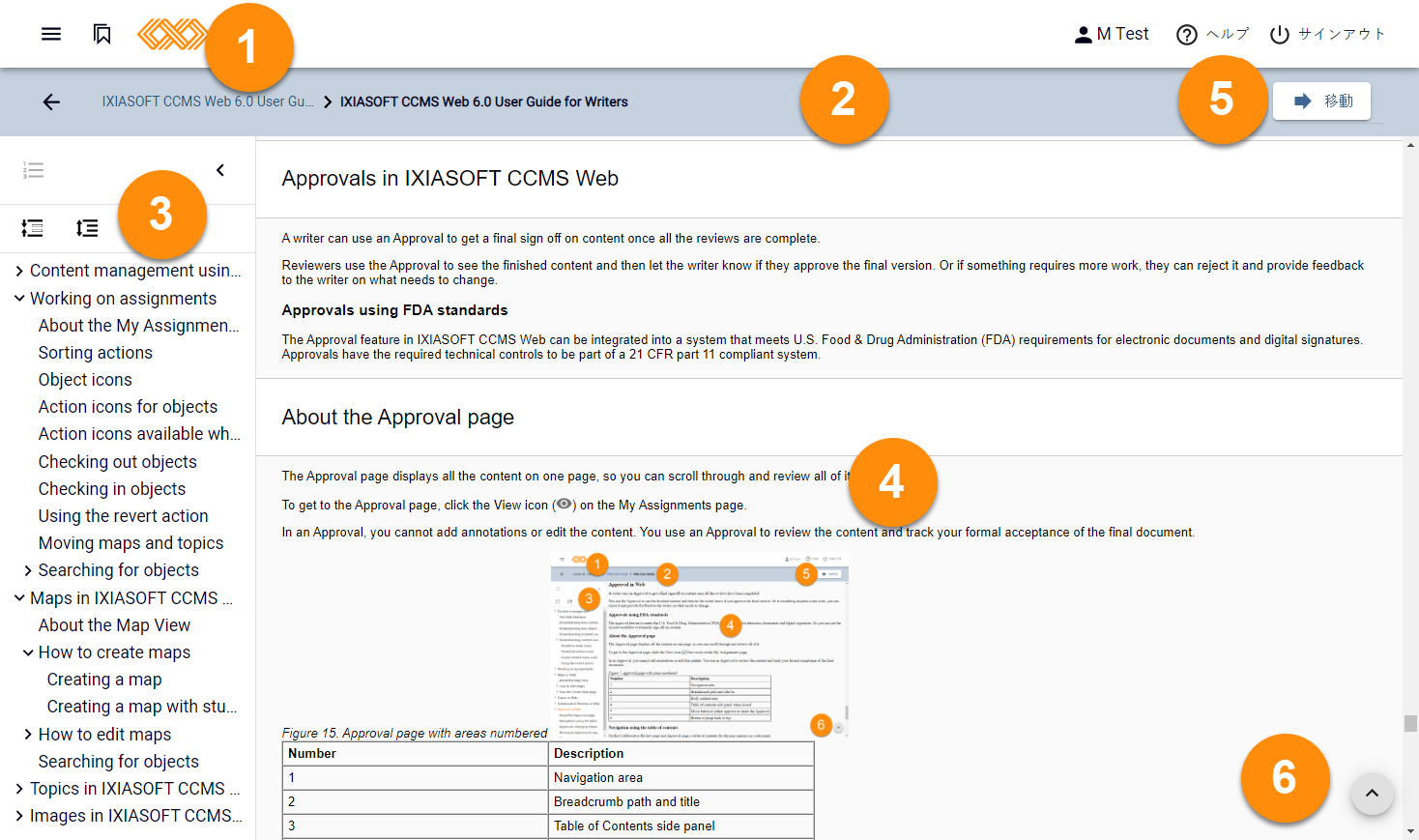Click the Breadcrumb path and title cell
1419x840 pixels.
pyautogui.click(x=681, y=801)
